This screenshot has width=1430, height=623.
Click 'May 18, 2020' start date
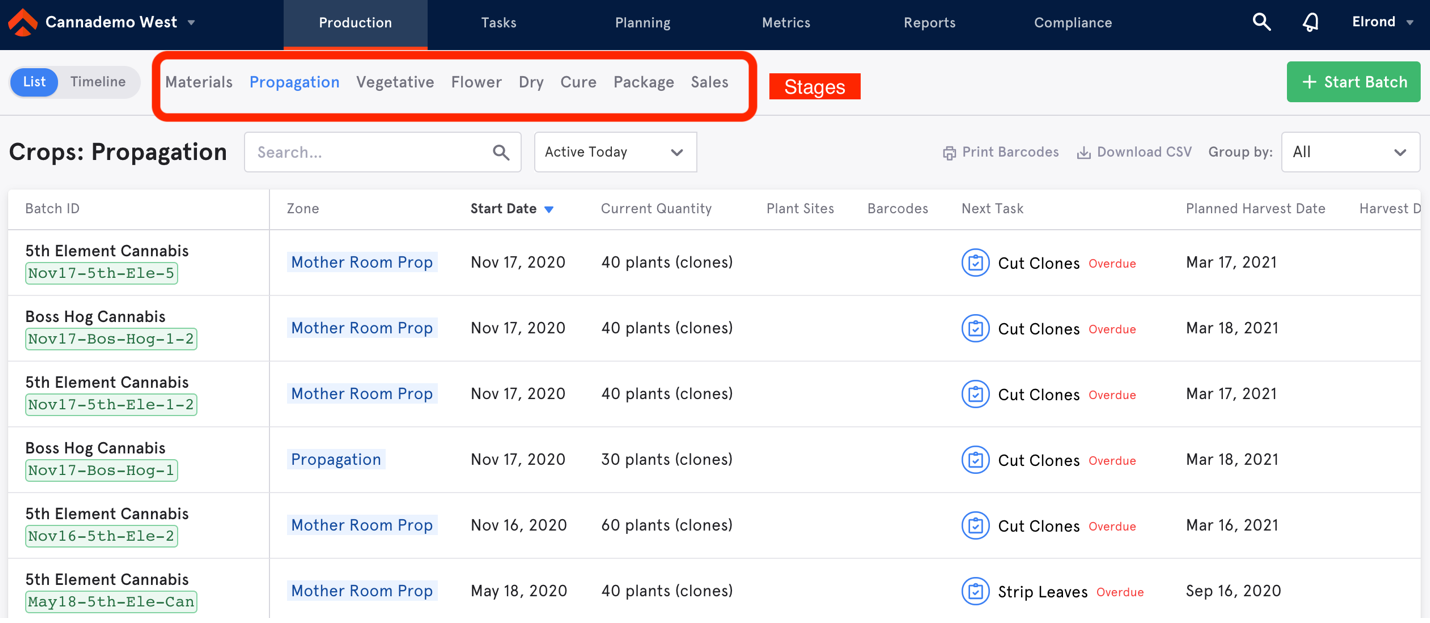519,591
